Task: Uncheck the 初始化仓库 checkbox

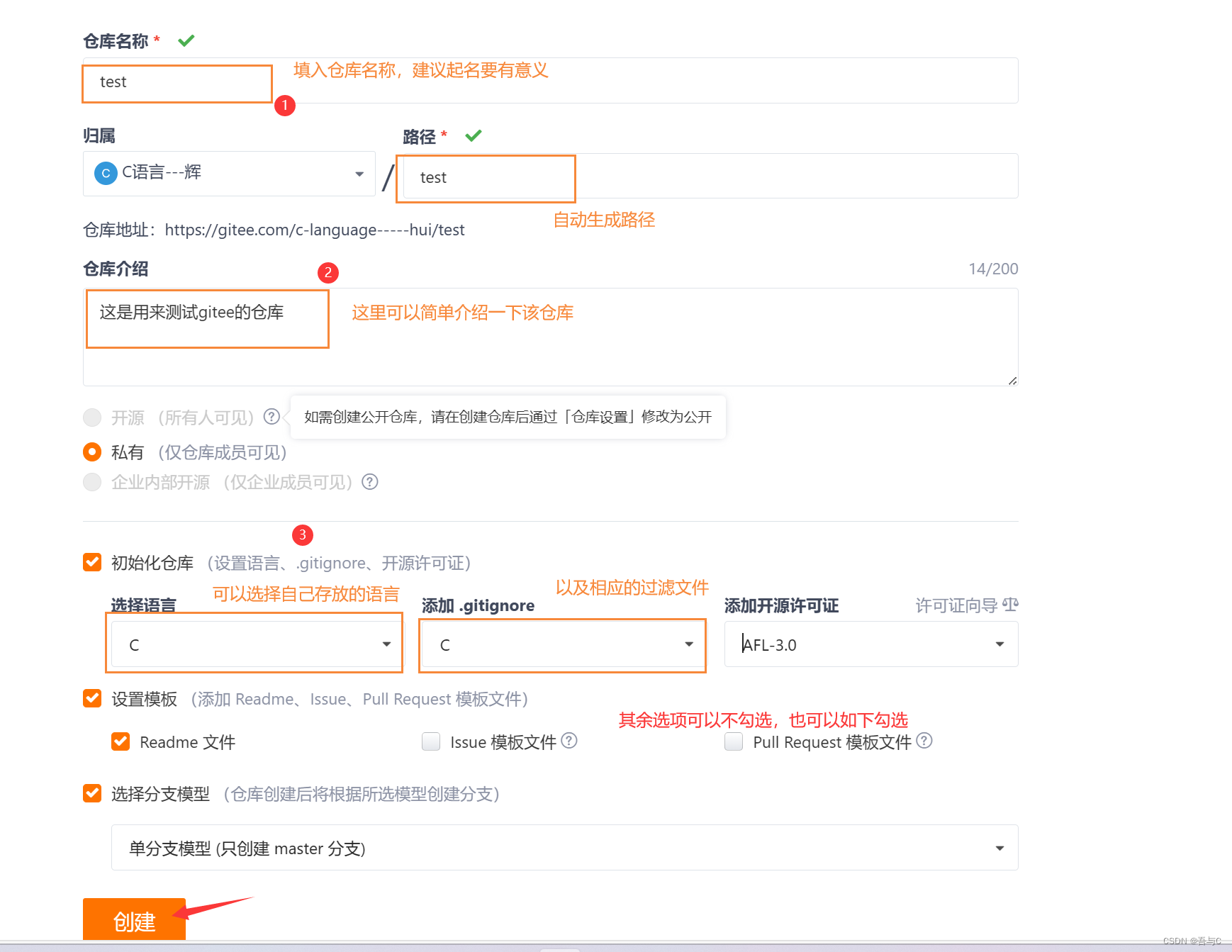Action: [x=92, y=562]
